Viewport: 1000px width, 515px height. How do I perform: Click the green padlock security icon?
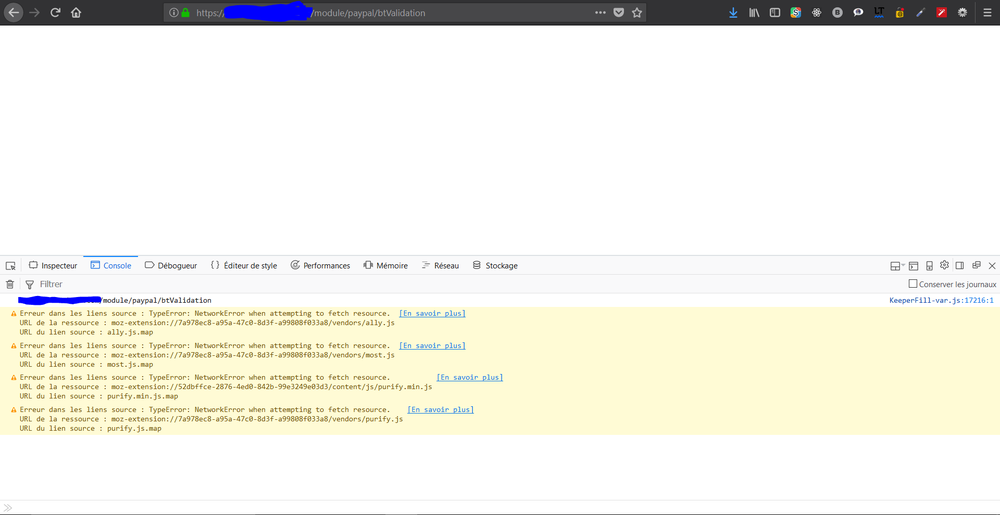[x=185, y=12]
